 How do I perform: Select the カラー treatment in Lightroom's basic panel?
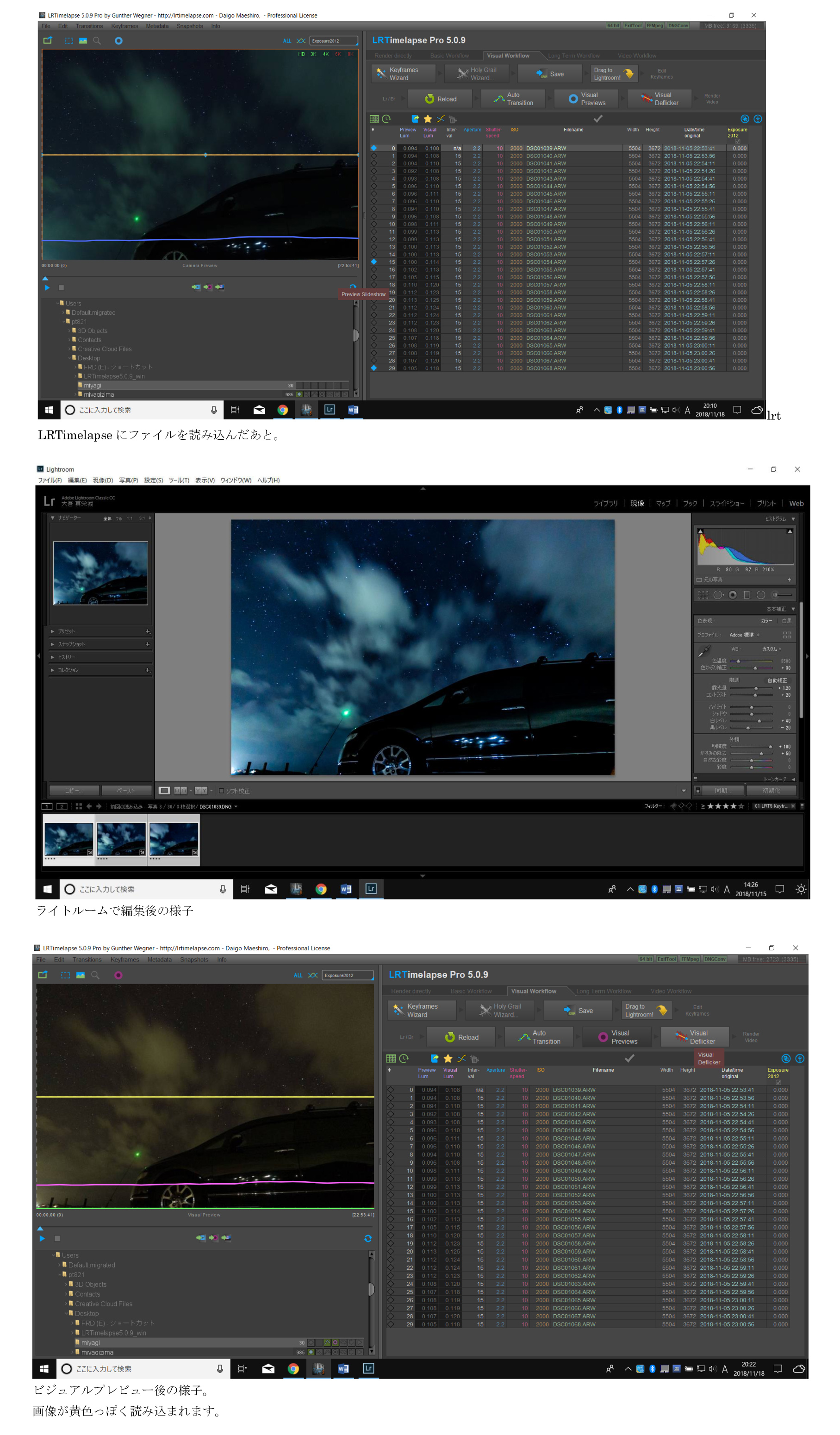(766, 621)
